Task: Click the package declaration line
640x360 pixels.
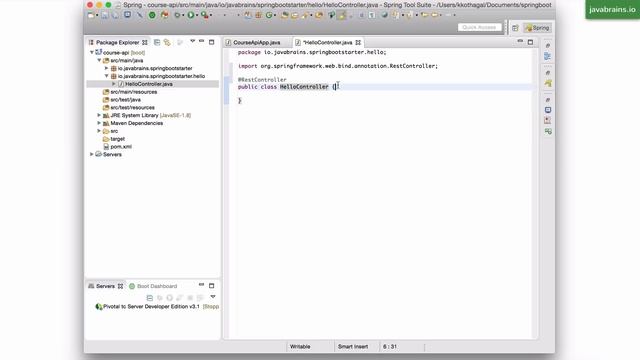Action: pos(312,52)
